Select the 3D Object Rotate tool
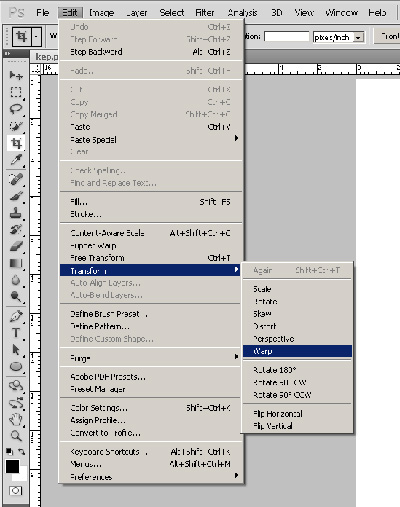The width and height of the screenshot is (400, 507). pyautogui.click(x=16, y=386)
